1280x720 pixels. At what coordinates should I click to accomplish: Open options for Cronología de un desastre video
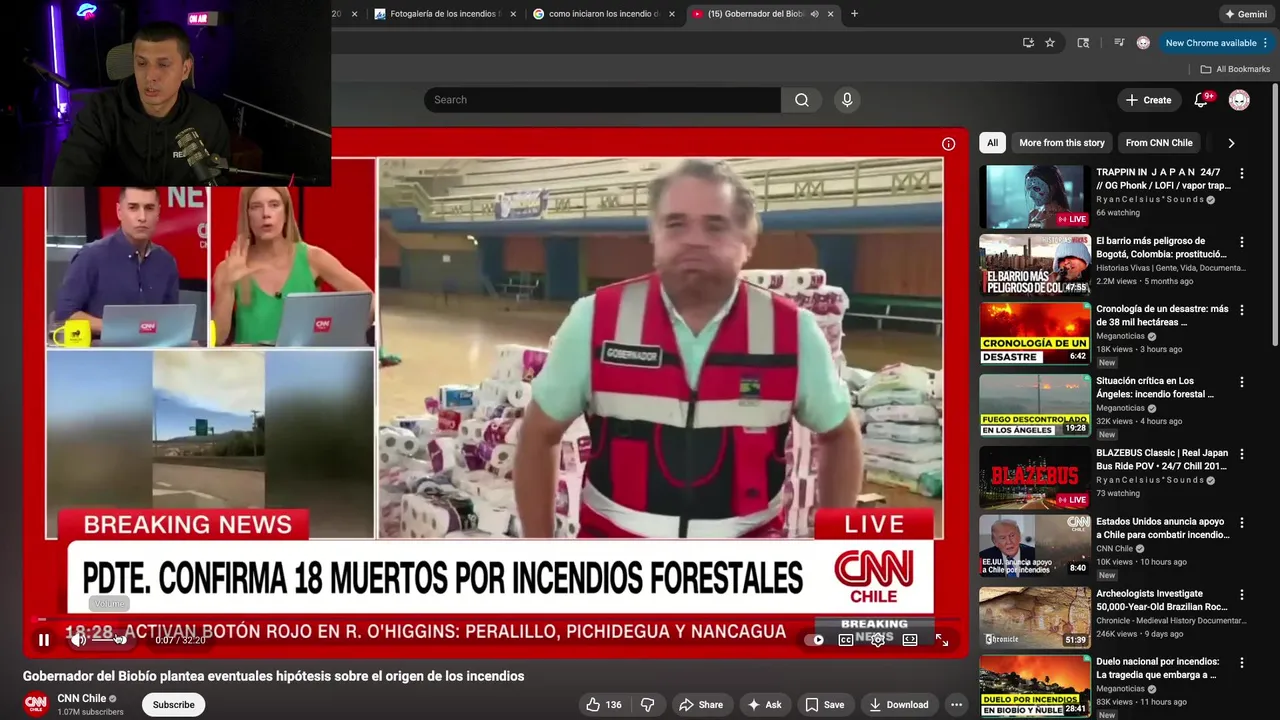(1242, 310)
